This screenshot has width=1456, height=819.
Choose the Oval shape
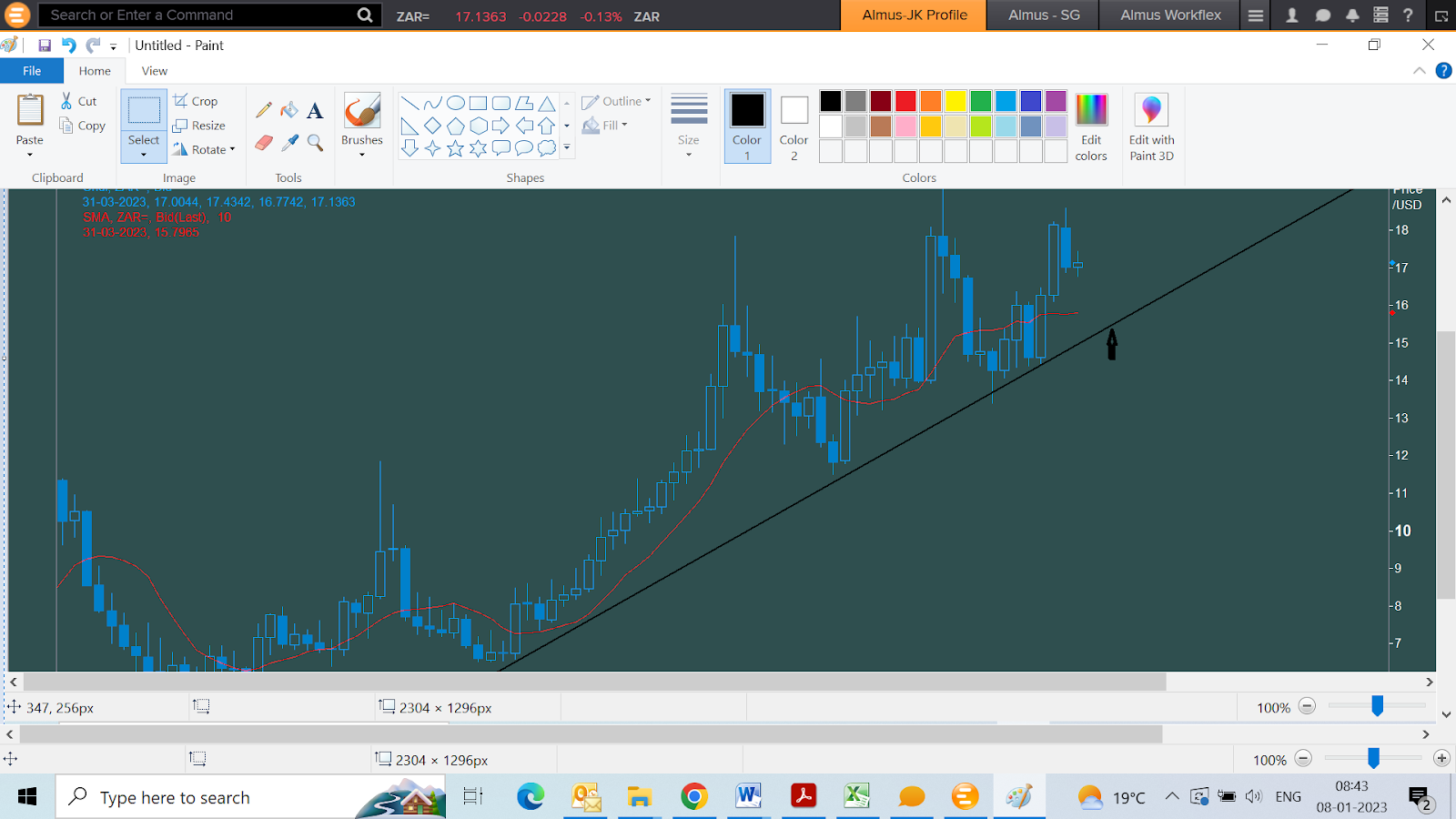[x=455, y=103]
